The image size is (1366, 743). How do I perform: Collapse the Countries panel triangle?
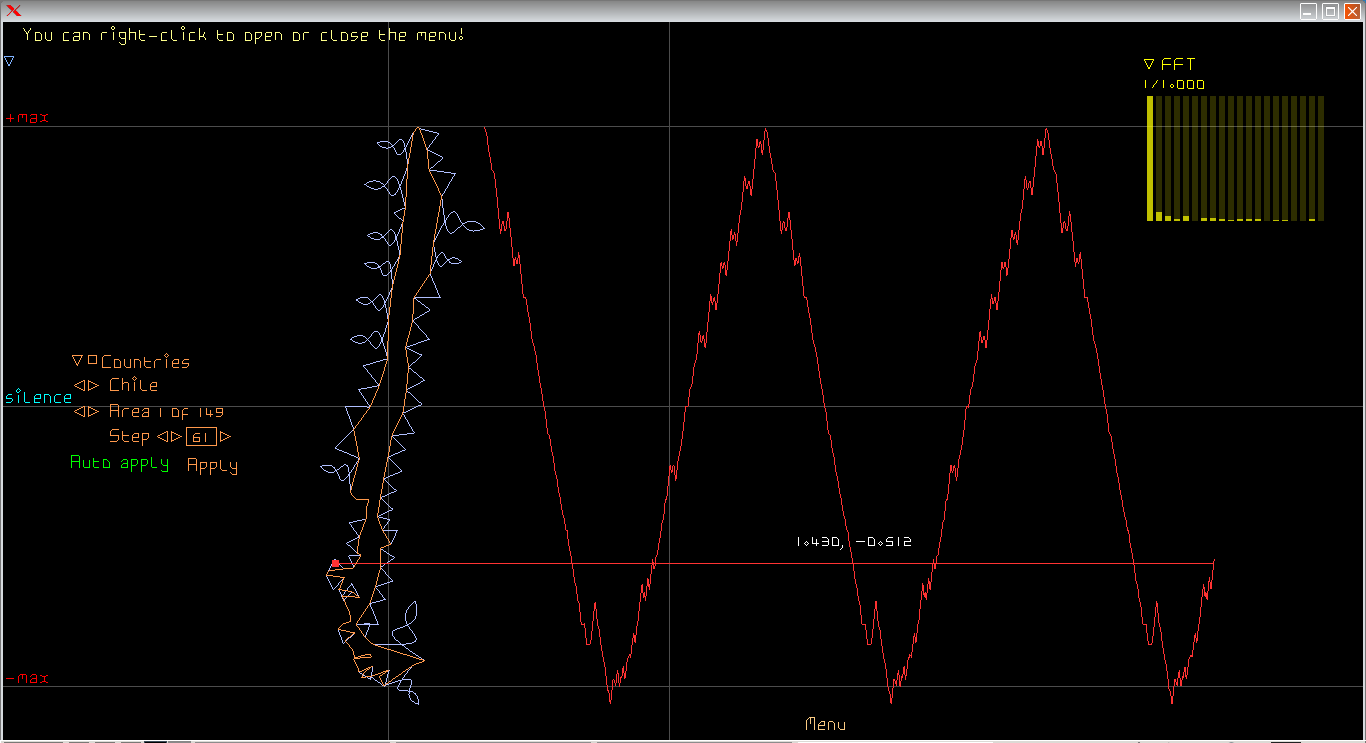(x=77, y=361)
